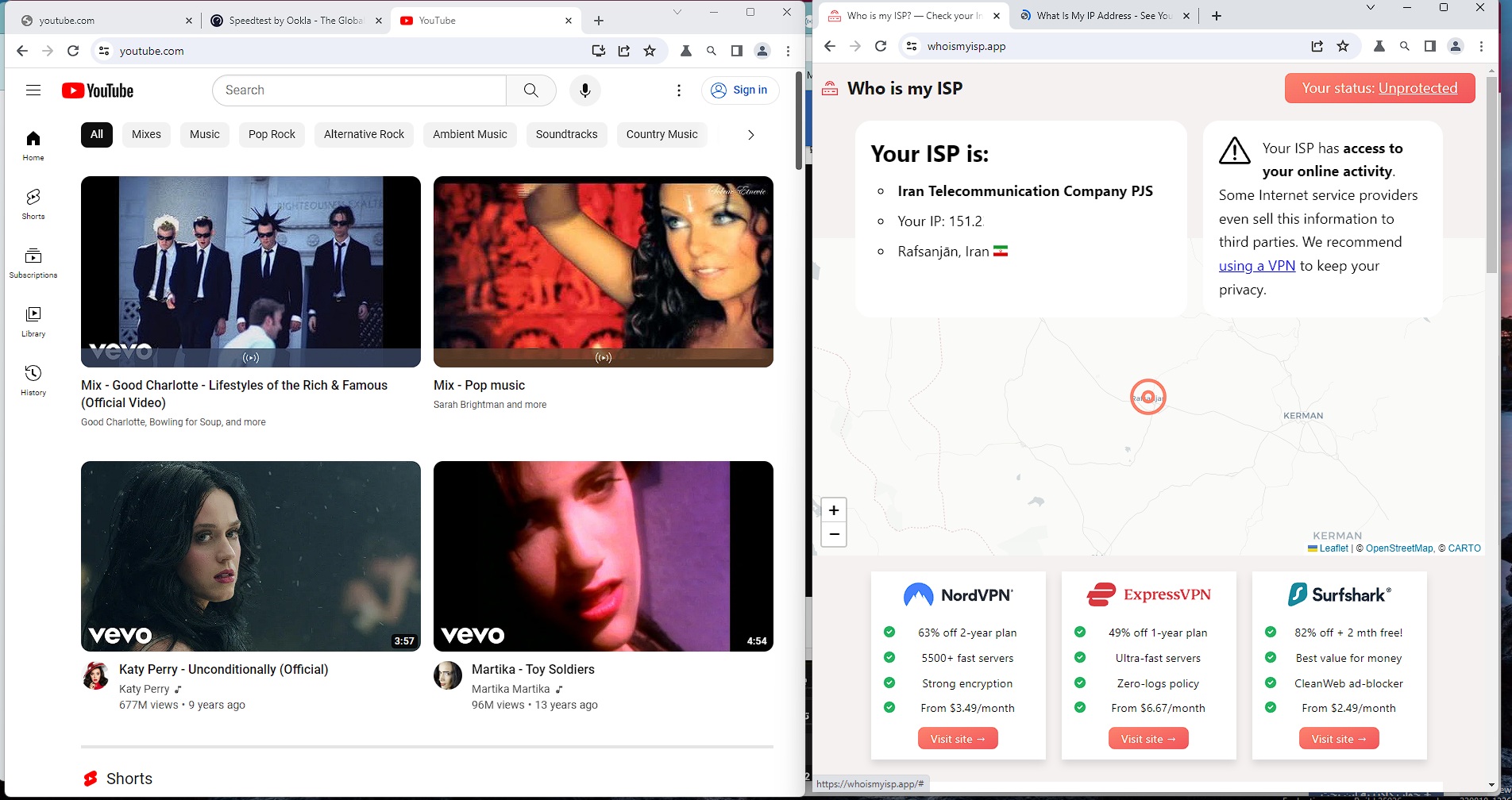Open new tab in YouTube window
This screenshot has height=800, width=1512.
[599, 21]
